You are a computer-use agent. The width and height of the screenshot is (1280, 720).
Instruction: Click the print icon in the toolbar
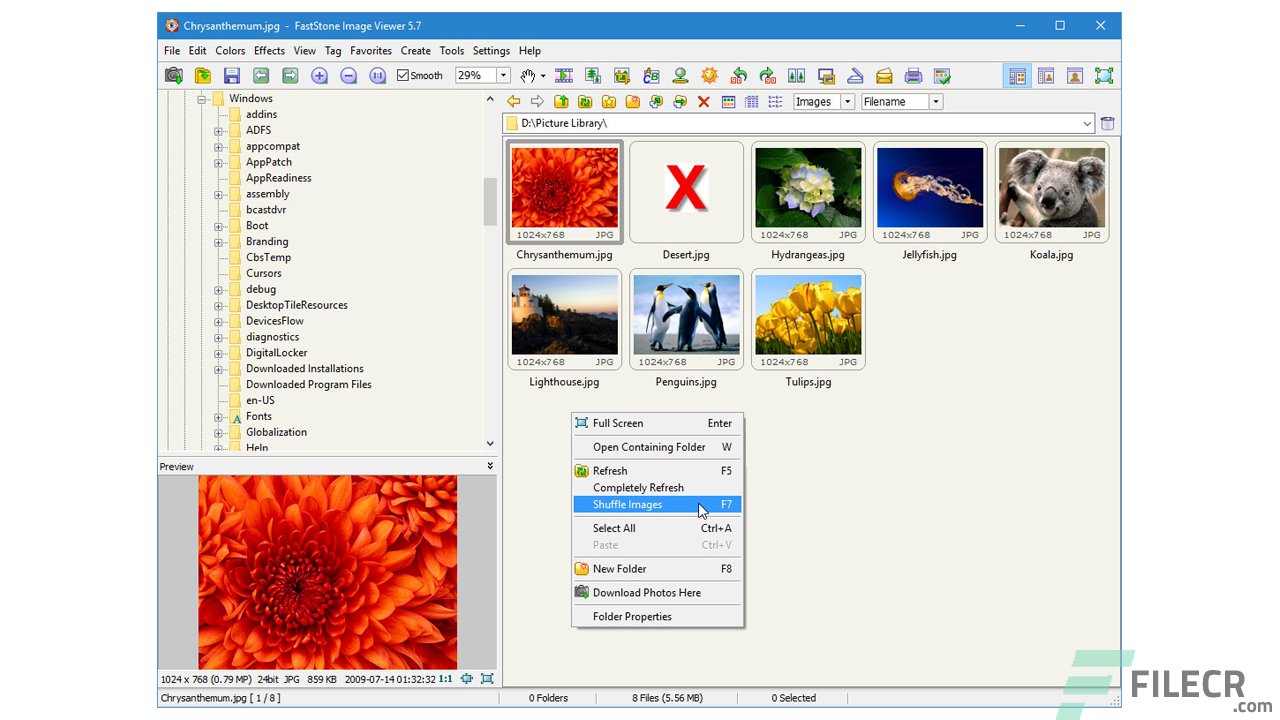(x=913, y=75)
